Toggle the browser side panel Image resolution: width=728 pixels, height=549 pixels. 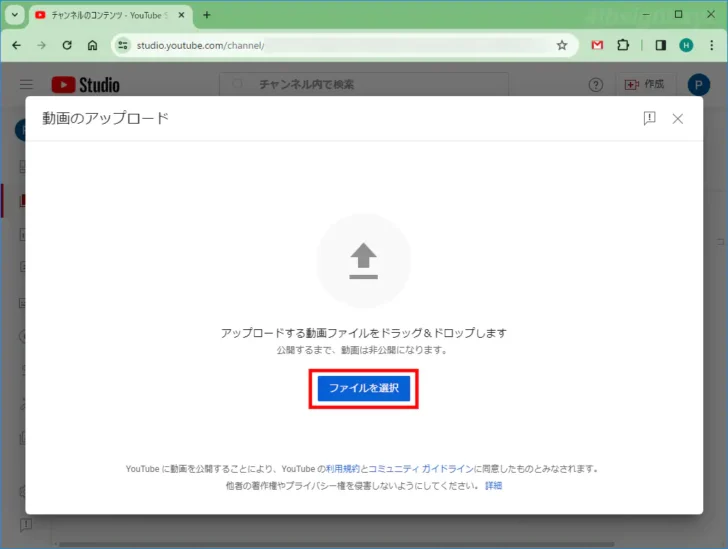pos(661,45)
